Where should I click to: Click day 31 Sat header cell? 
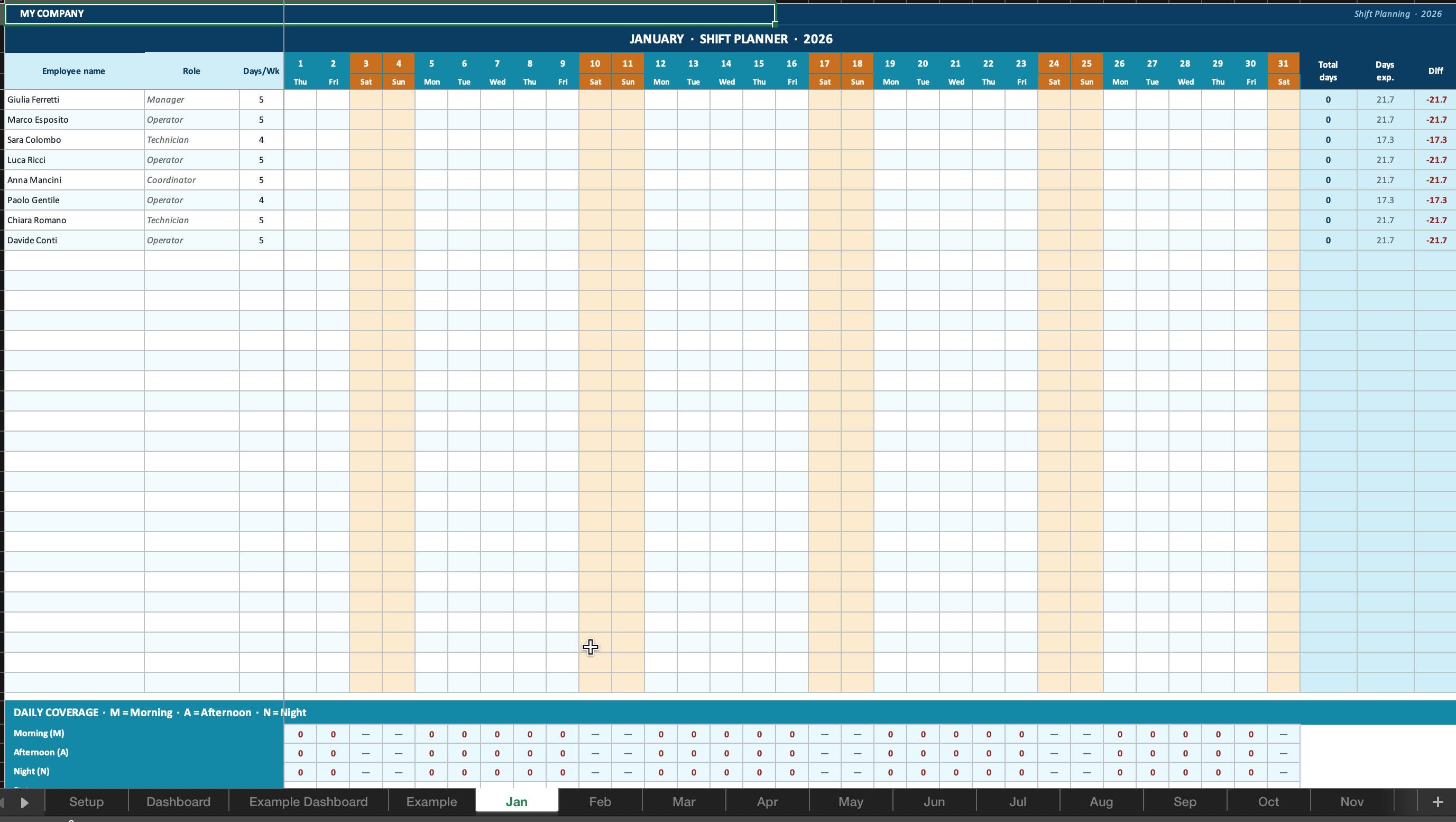pyautogui.click(x=1283, y=71)
